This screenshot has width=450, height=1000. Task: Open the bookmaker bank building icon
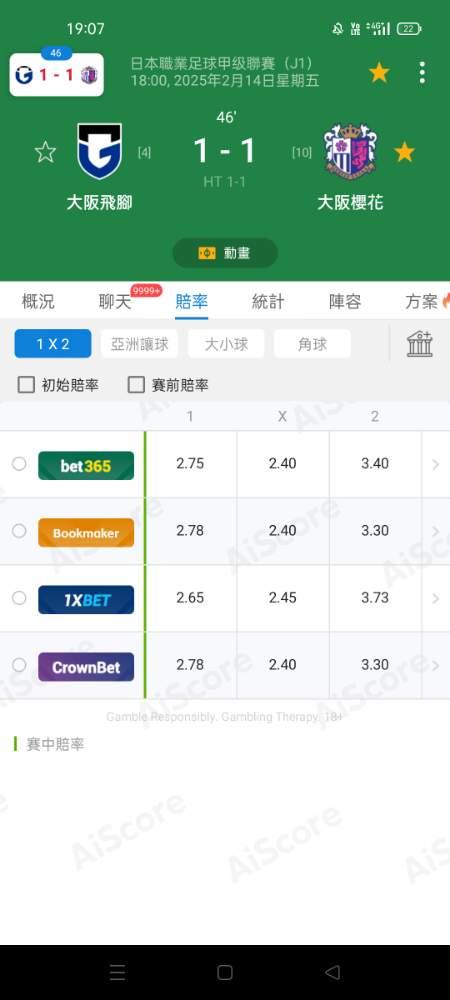pyautogui.click(x=420, y=344)
